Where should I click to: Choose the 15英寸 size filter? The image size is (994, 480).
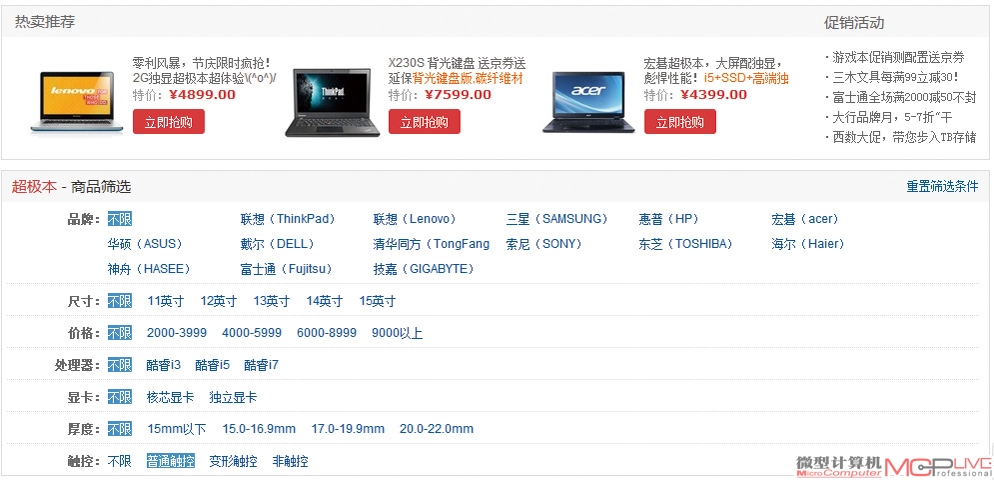[377, 301]
